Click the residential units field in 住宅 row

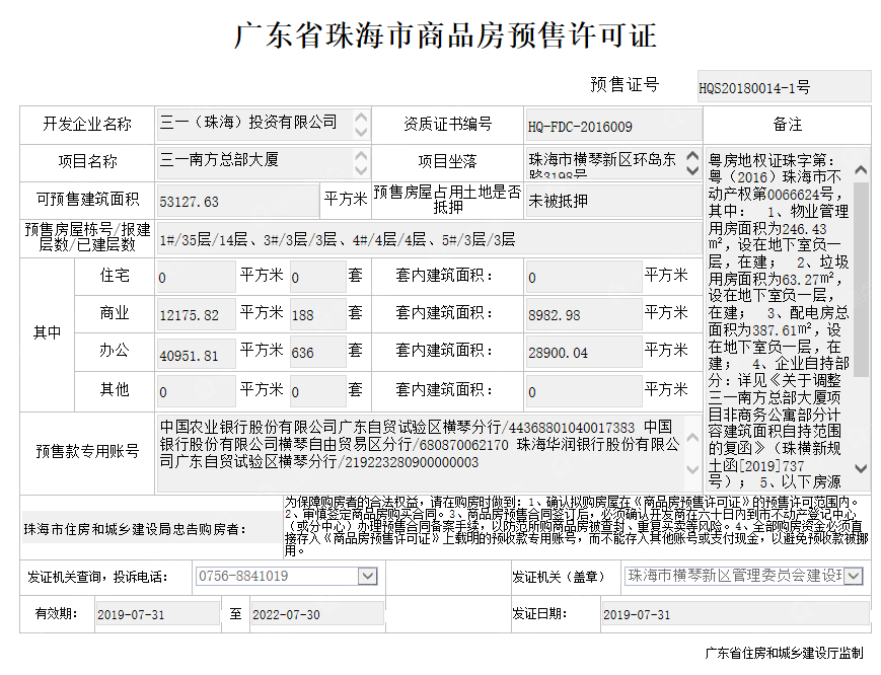(x=317, y=277)
